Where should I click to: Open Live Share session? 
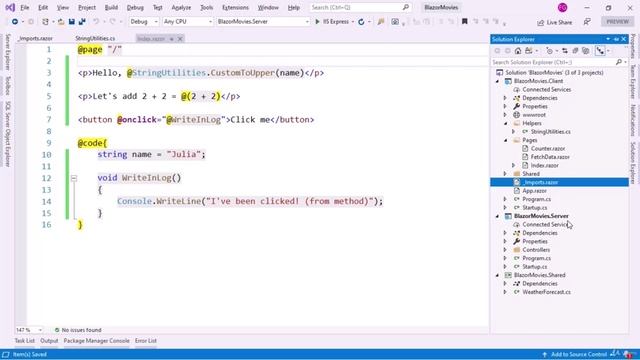pos(554,22)
